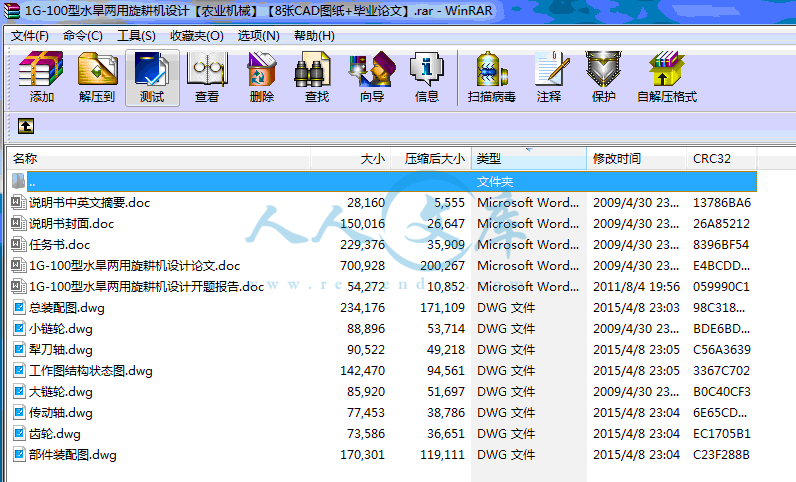The height and width of the screenshot is (482, 796).
Task: Show archive 信息 (Info)
Action: [x=426, y=77]
